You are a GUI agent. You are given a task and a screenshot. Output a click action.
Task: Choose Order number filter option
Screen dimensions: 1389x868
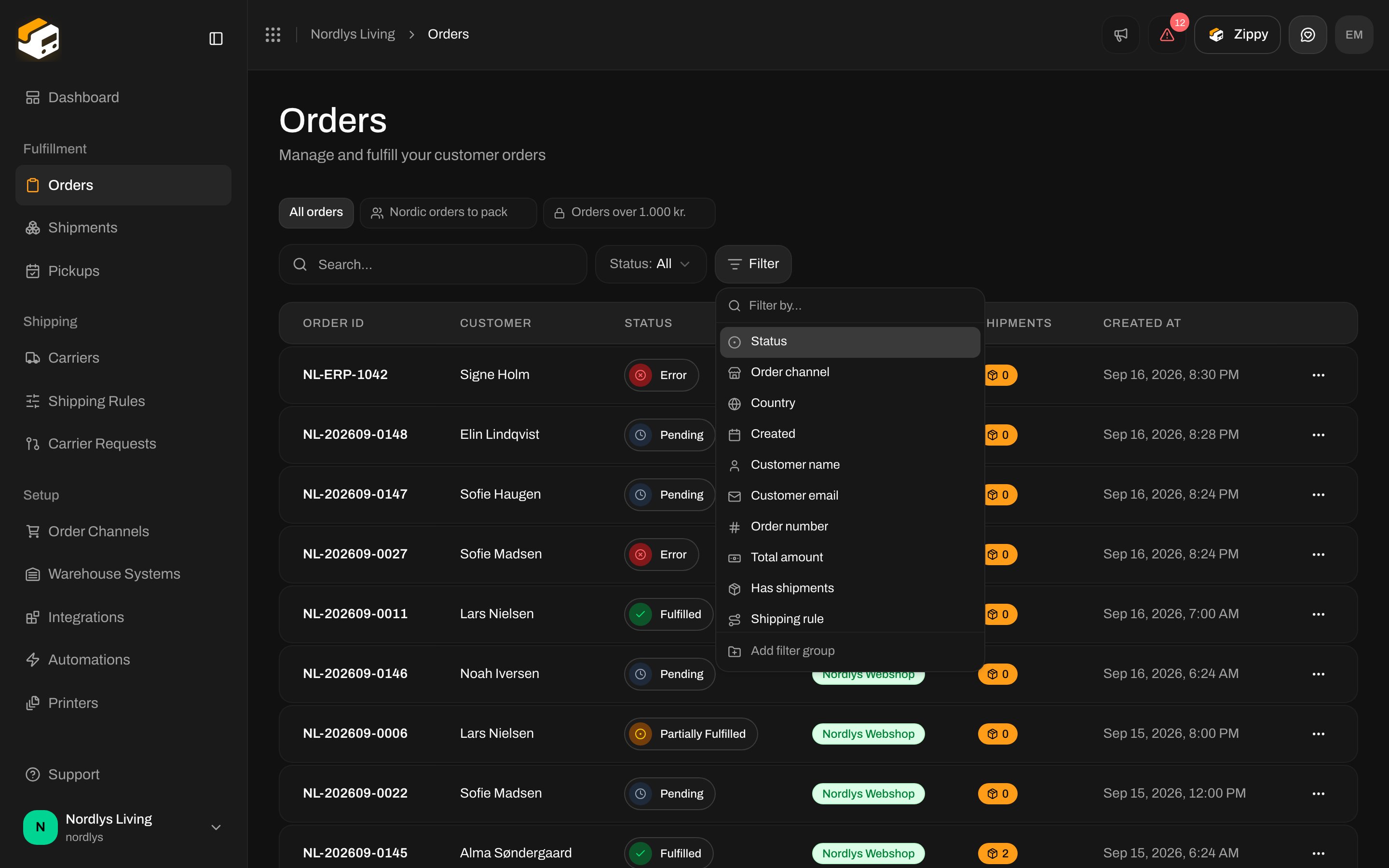849,527
